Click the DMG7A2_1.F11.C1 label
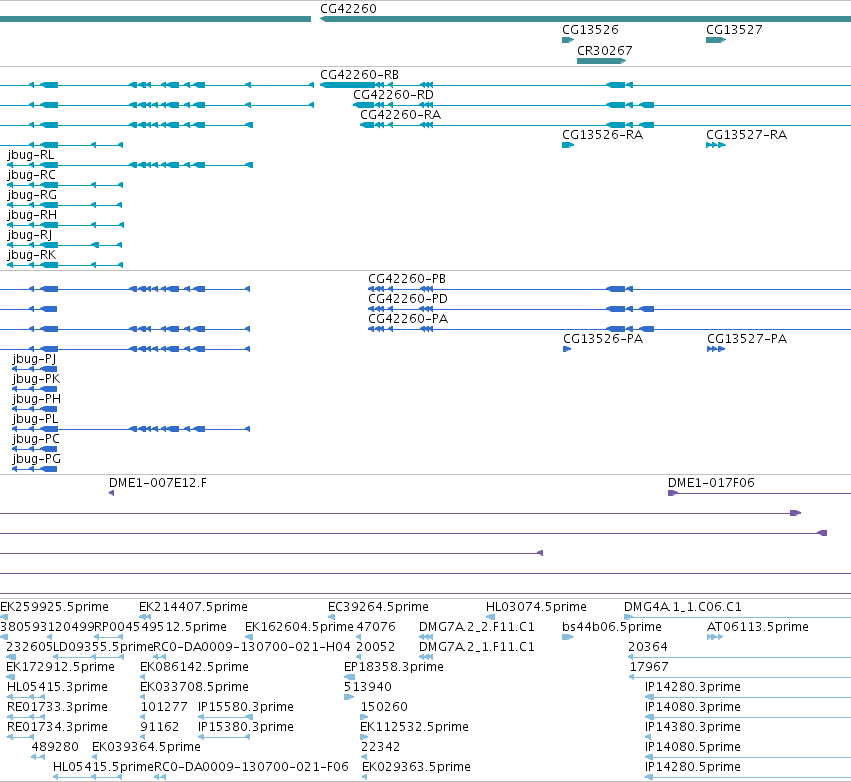 pyautogui.click(x=477, y=647)
